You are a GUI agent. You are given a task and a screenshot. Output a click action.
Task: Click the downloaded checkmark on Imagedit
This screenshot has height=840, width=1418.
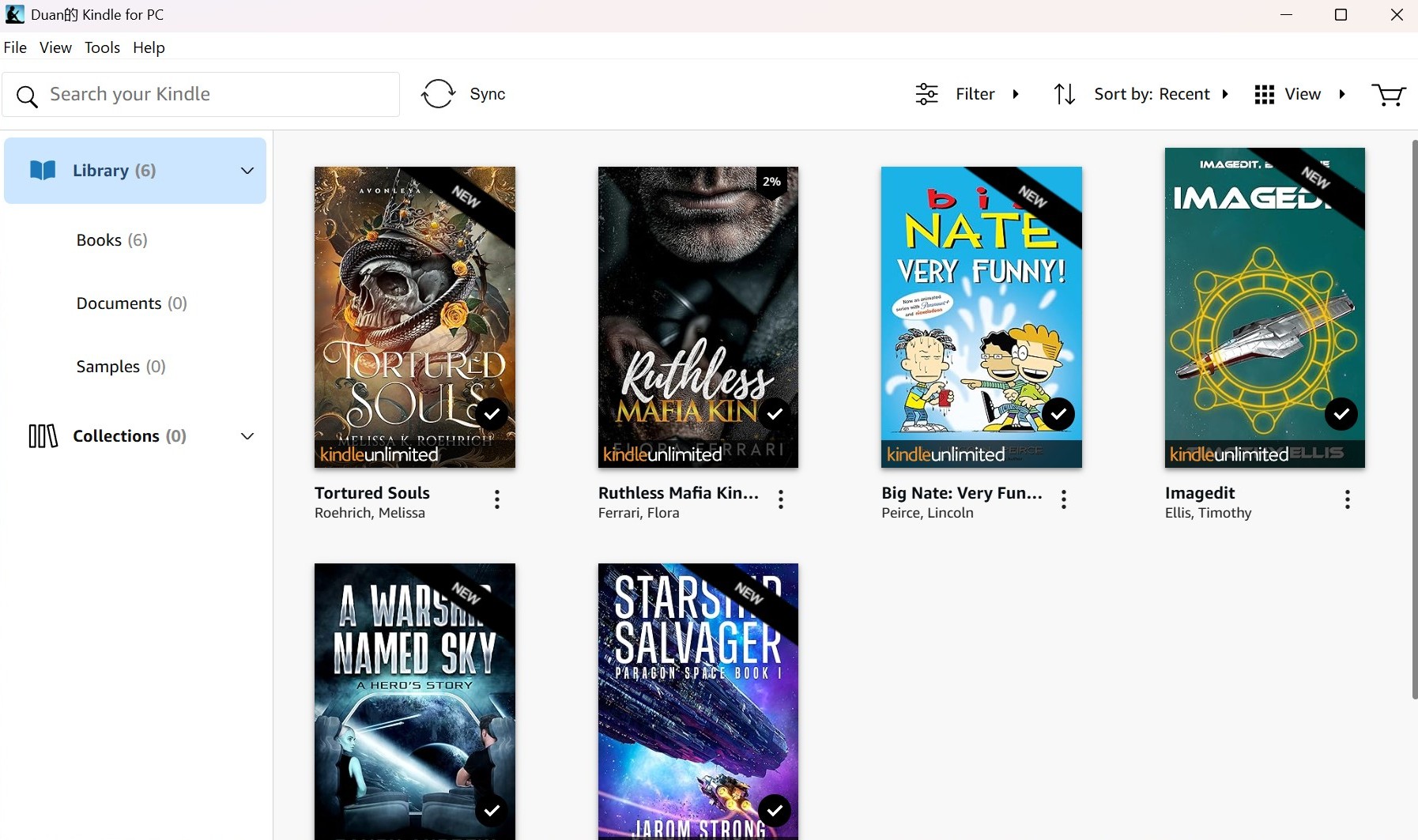pyautogui.click(x=1341, y=413)
